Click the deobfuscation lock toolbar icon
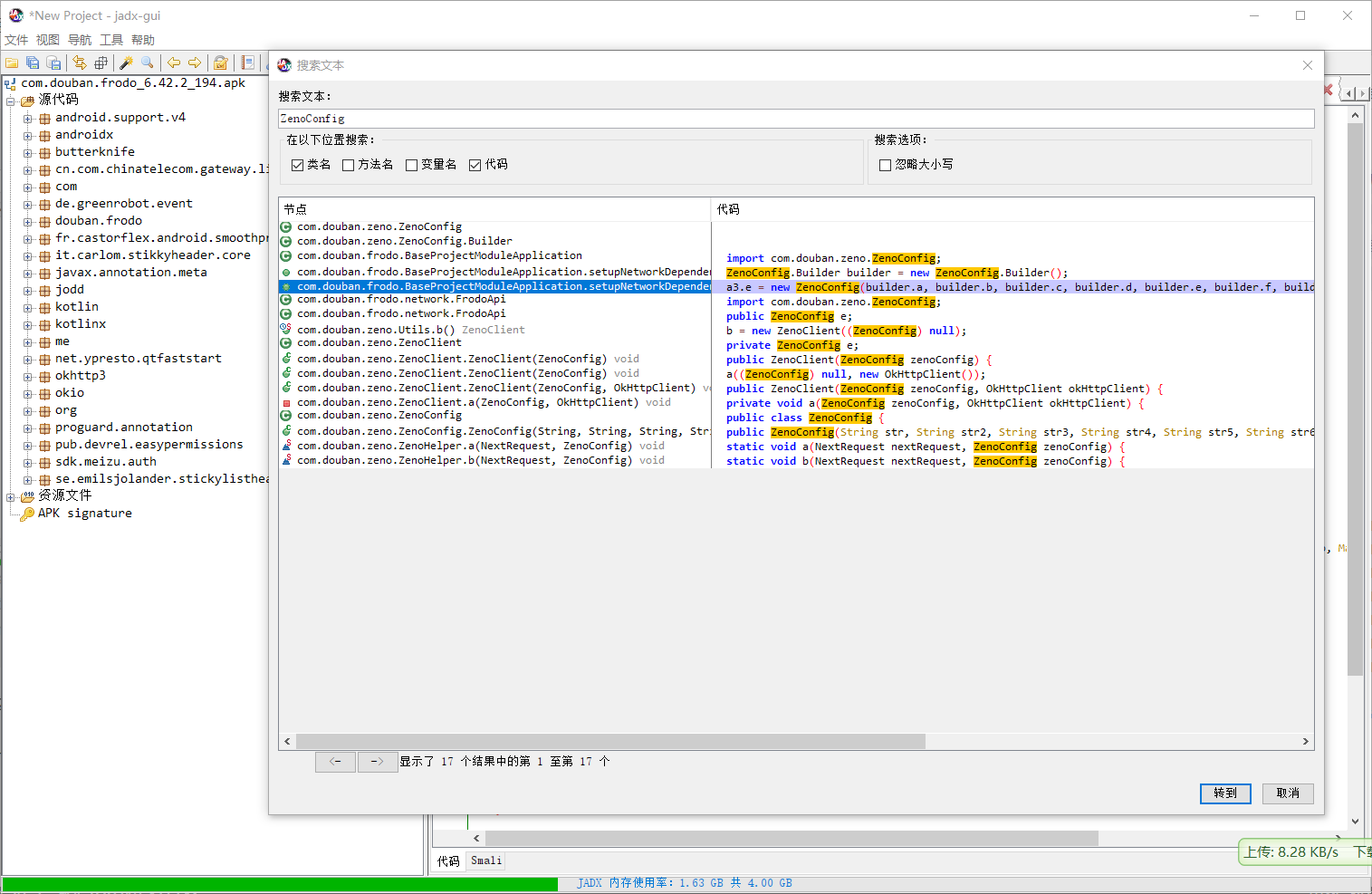Image resolution: width=1372 pixels, height=894 pixels. click(220, 62)
